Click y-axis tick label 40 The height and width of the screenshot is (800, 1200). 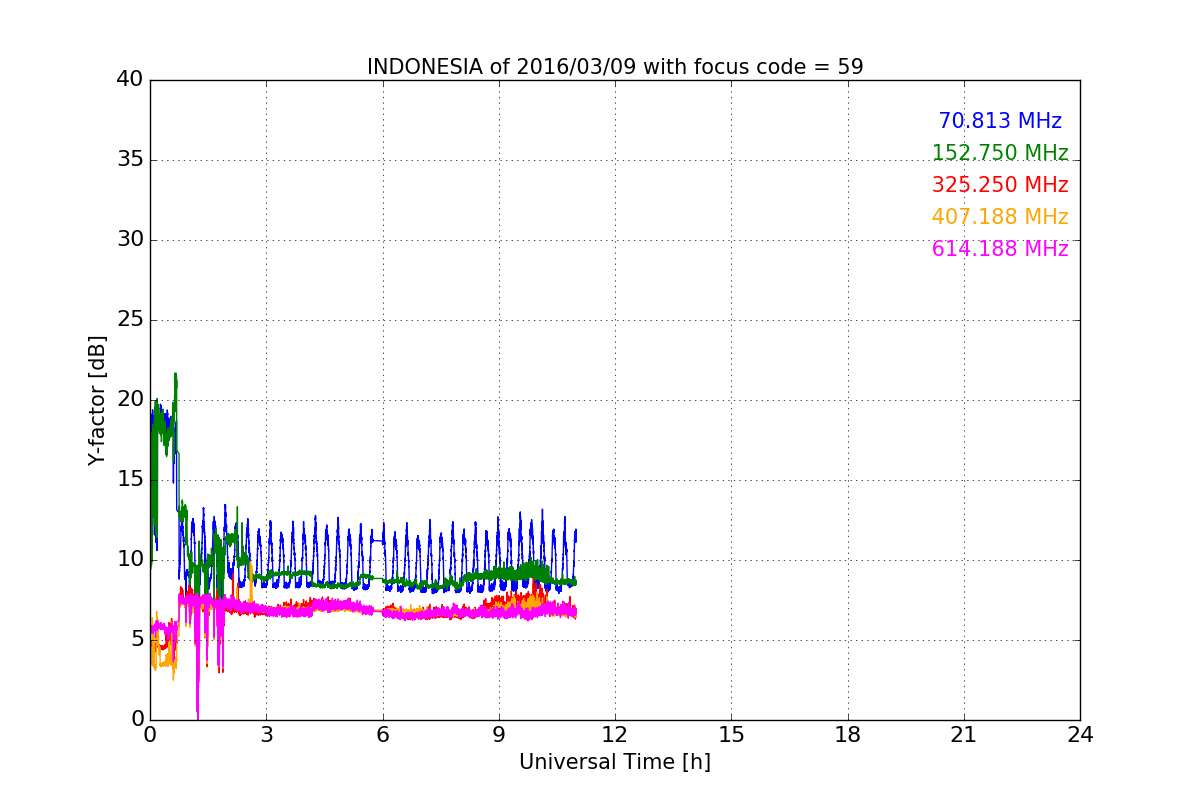[130, 79]
